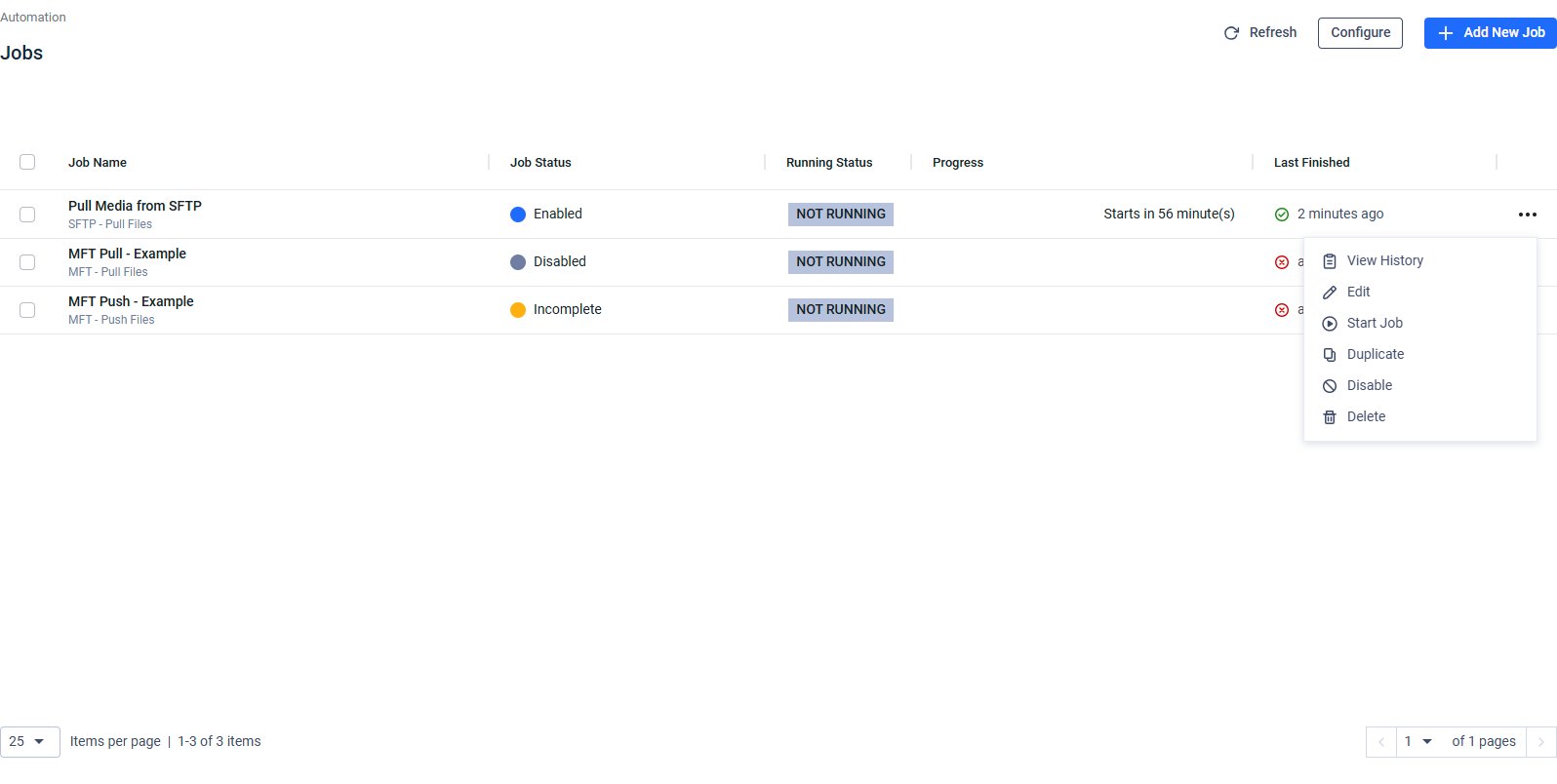Click the NOT RUNNING badge for MFT Pull
1557x784 pixels.
click(x=841, y=262)
